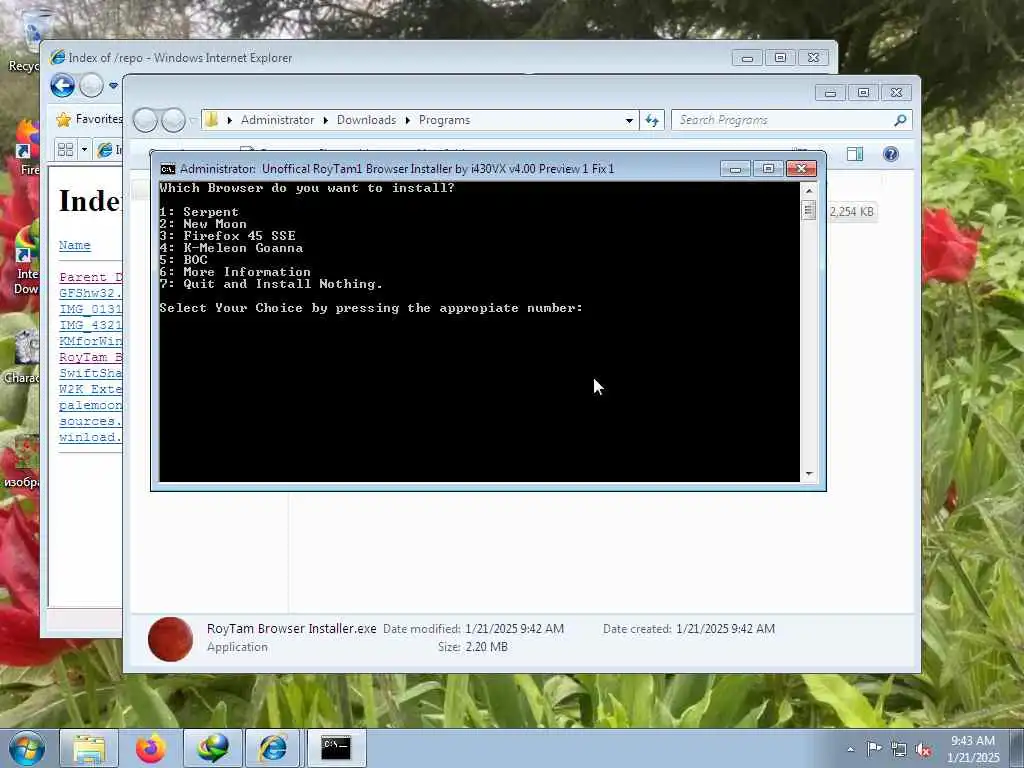Launch Firefox from the taskbar
The height and width of the screenshot is (768, 1024).
[x=151, y=748]
